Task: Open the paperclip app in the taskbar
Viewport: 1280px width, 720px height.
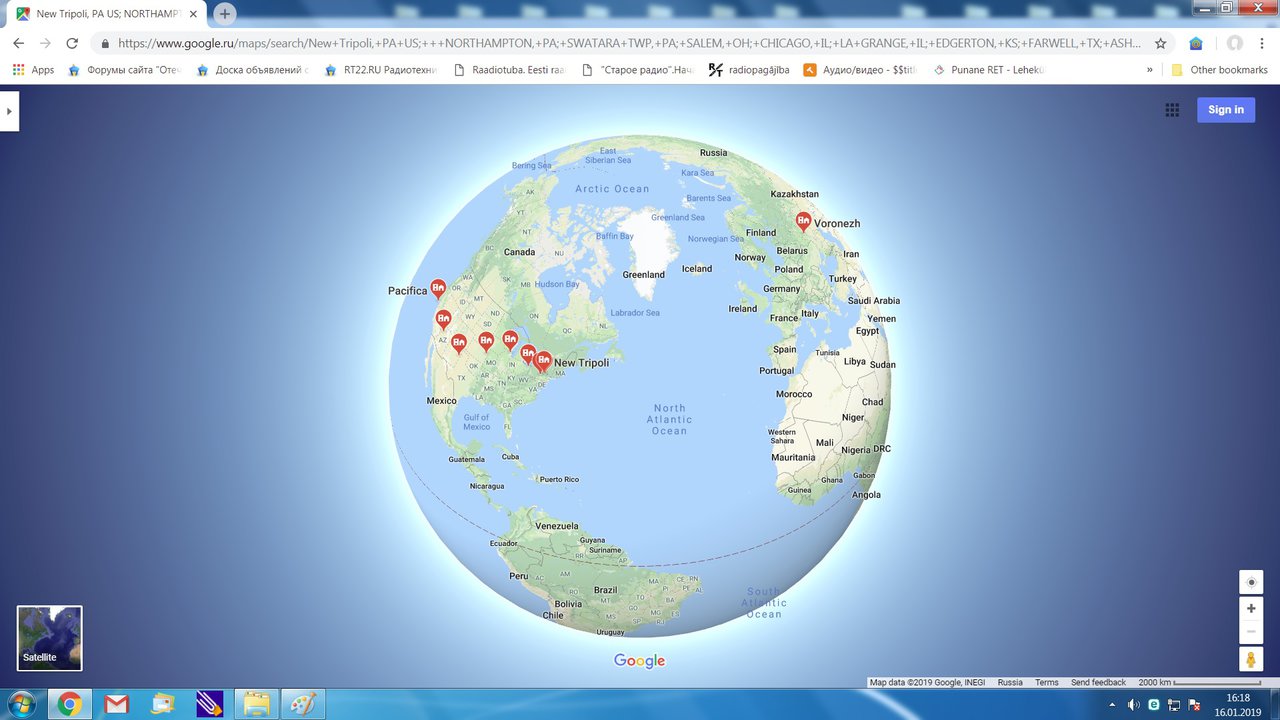Action: [210, 704]
